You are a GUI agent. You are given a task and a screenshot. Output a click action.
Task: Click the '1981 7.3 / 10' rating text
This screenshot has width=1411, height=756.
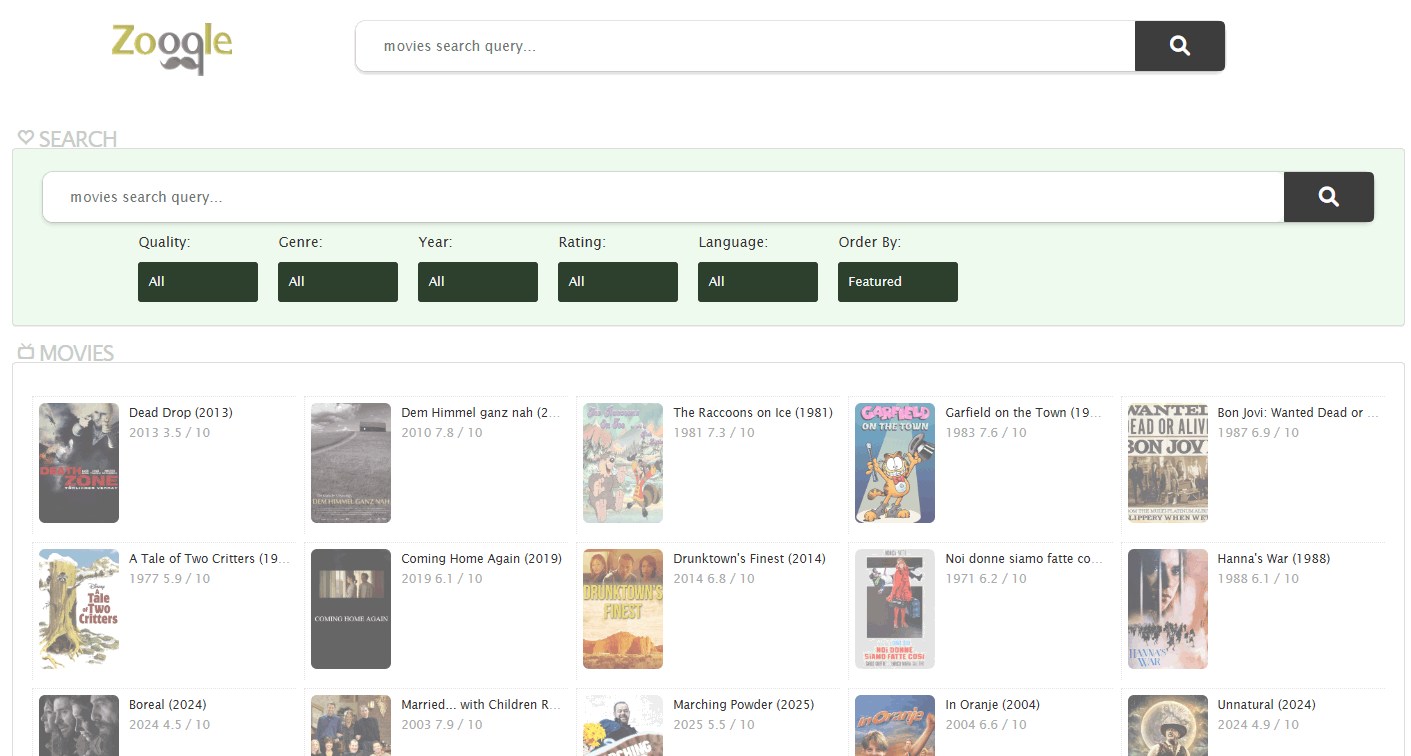(714, 433)
